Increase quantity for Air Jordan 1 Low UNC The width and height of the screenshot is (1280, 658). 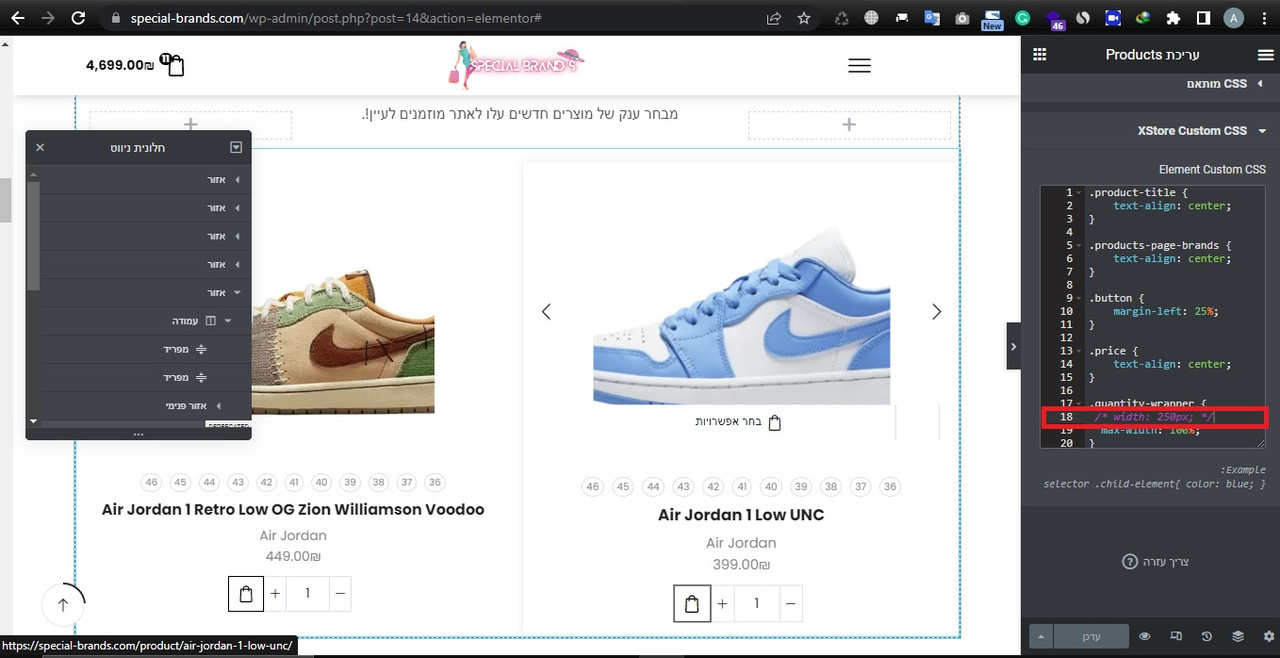click(x=722, y=603)
